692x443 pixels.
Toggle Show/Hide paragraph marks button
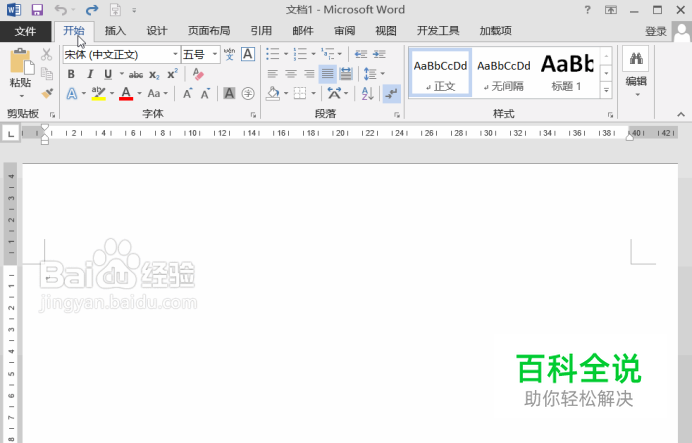pos(391,94)
